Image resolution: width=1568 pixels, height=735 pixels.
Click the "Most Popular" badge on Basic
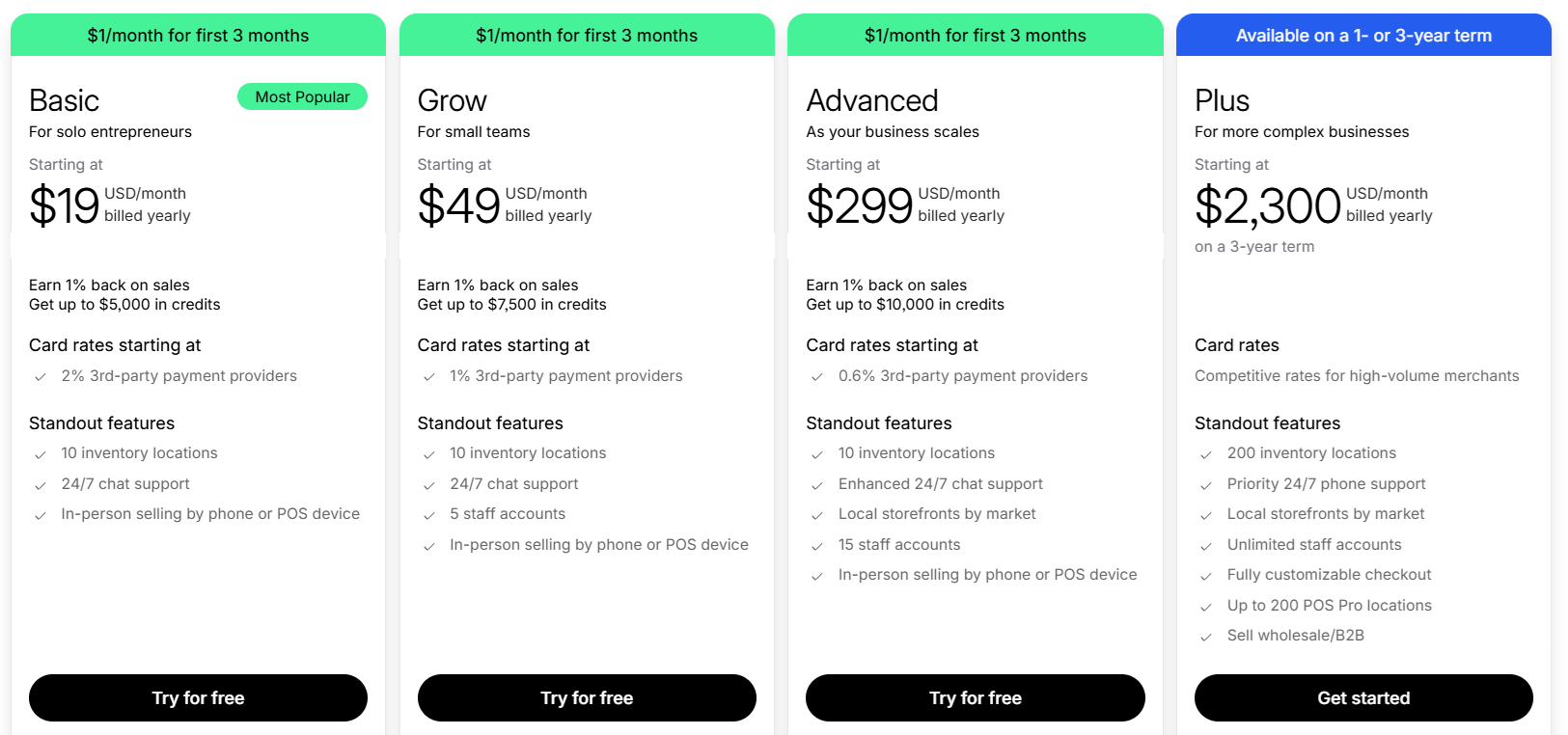(302, 96)
